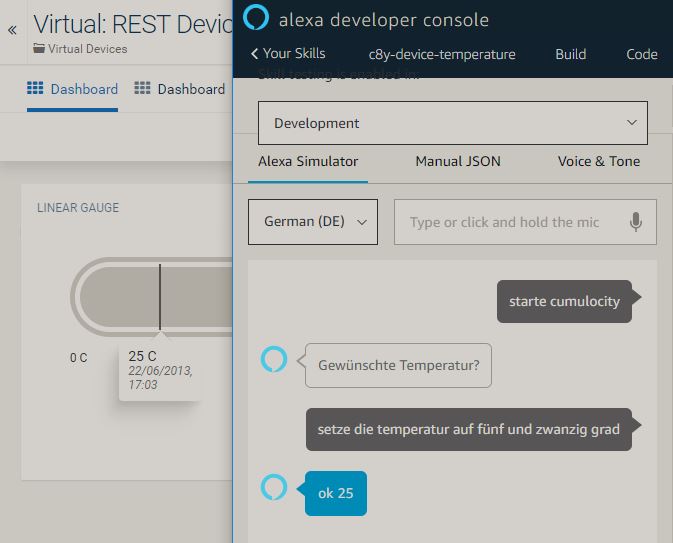Go back to Your Skills
The width and height of the screenshot is (673, 543).
288,54
